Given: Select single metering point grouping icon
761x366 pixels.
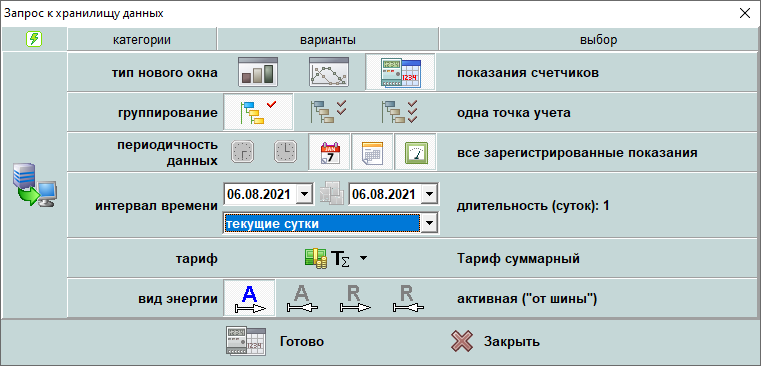Looking at the screenshot, I should [258, 112].
